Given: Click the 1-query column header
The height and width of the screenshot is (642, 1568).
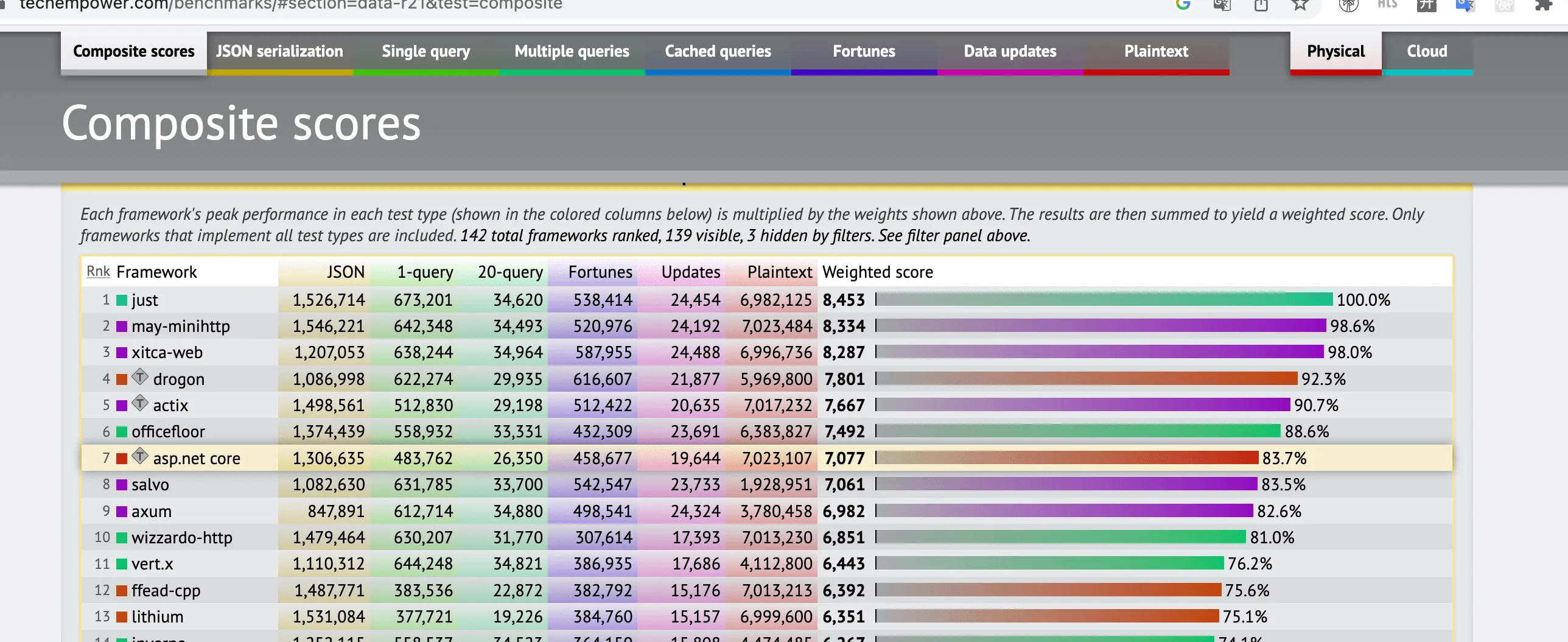Looking at the screenshot, I should (x=425, y=272).
